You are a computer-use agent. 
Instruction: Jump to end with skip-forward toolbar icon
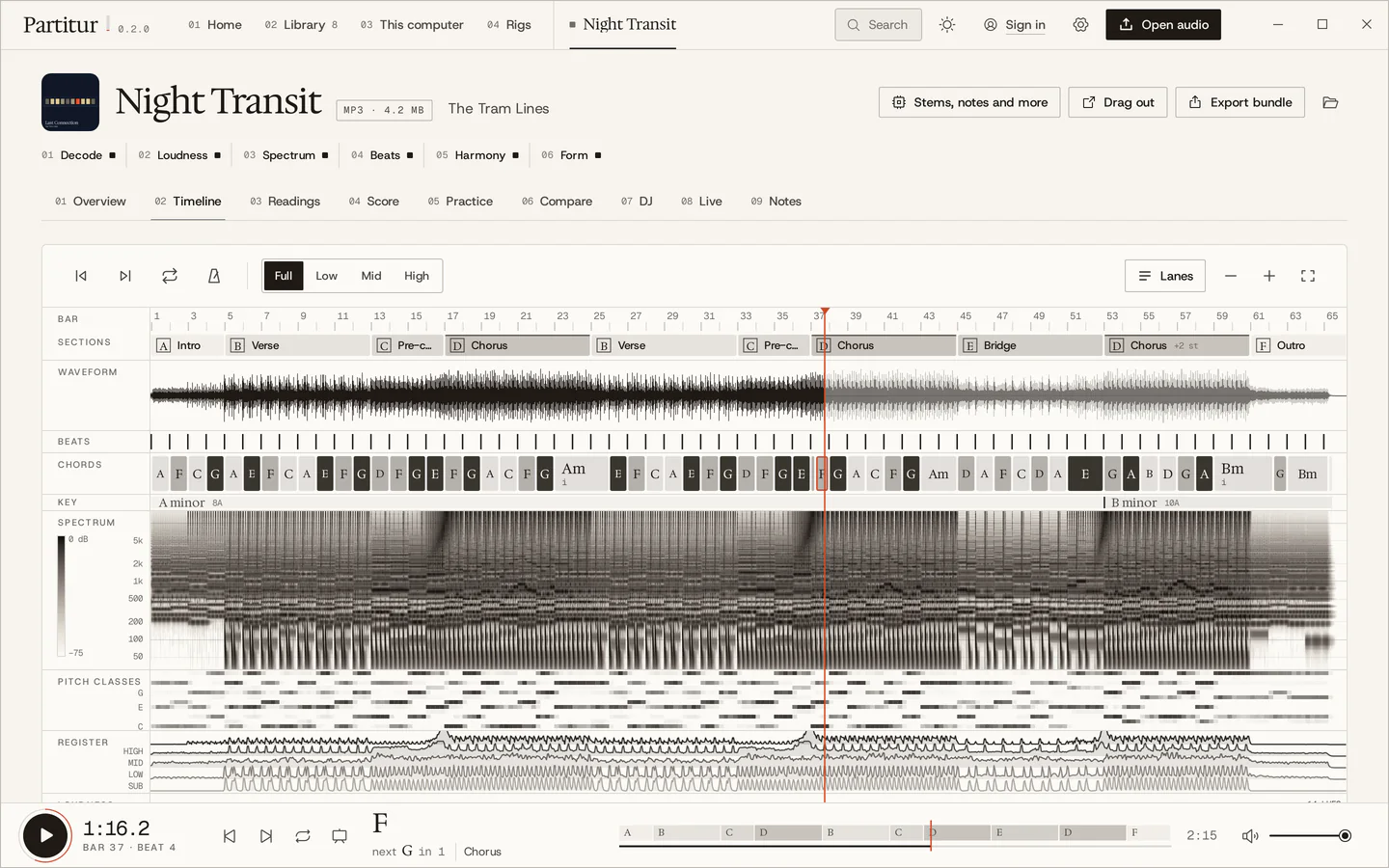(125, 276)
